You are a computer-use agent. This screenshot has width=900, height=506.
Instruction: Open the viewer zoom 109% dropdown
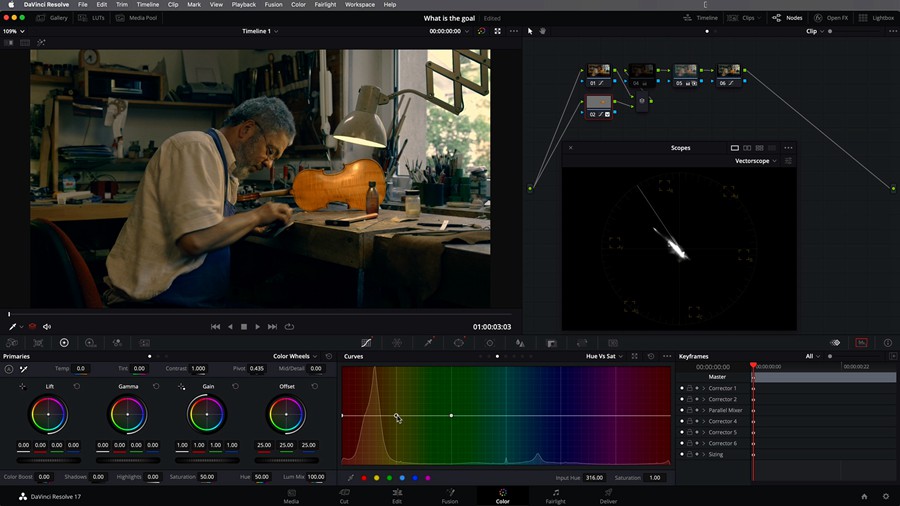coord(14,31)
